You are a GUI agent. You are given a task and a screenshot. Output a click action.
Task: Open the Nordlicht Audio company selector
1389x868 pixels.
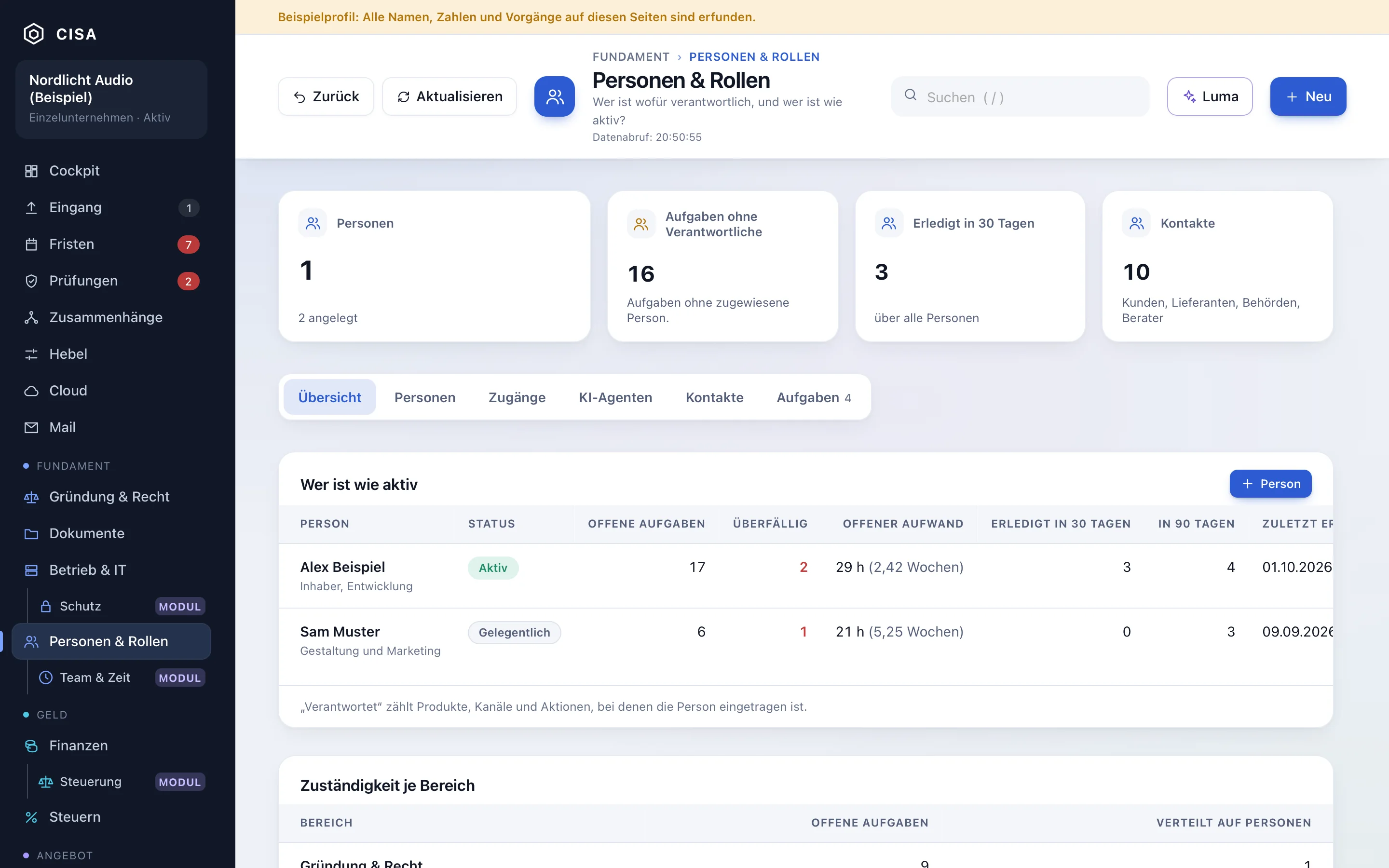[111, 99]
